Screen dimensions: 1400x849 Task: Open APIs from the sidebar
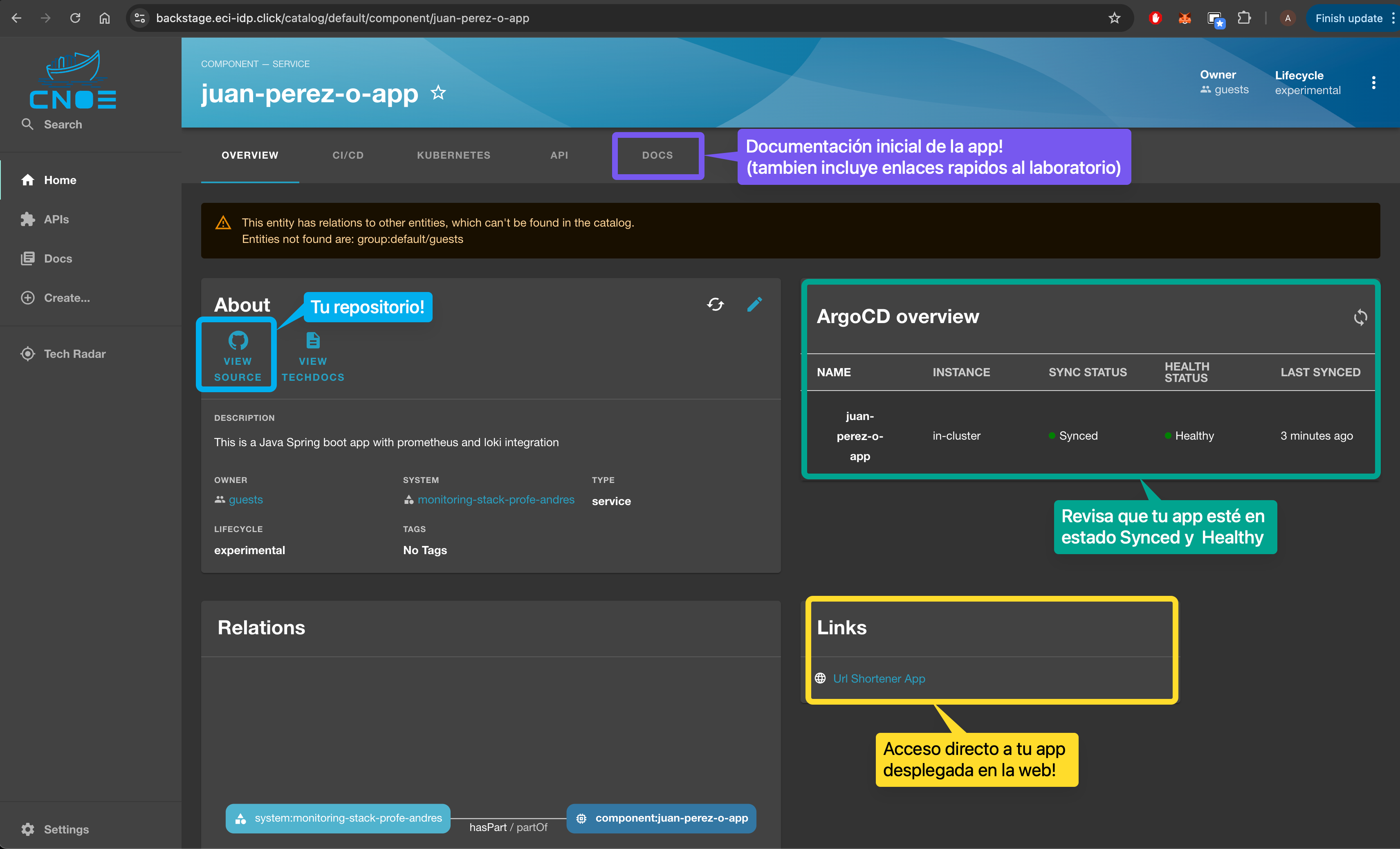[56, 219]
